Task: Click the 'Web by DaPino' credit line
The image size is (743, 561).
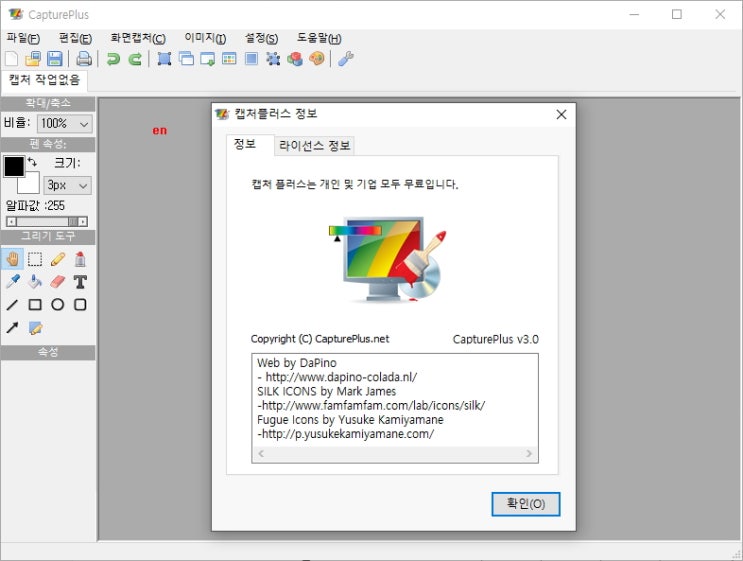Action: click(x=297, y=363)
